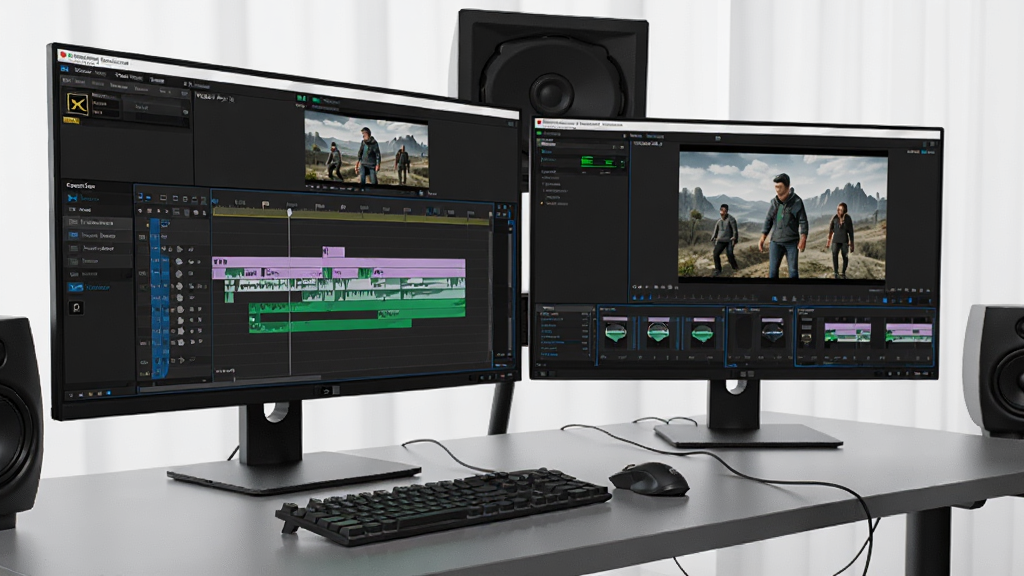The image size is (1024, 576).
Task: Open the second green bowl thumbnail
Action: click(x=658, y=330)
